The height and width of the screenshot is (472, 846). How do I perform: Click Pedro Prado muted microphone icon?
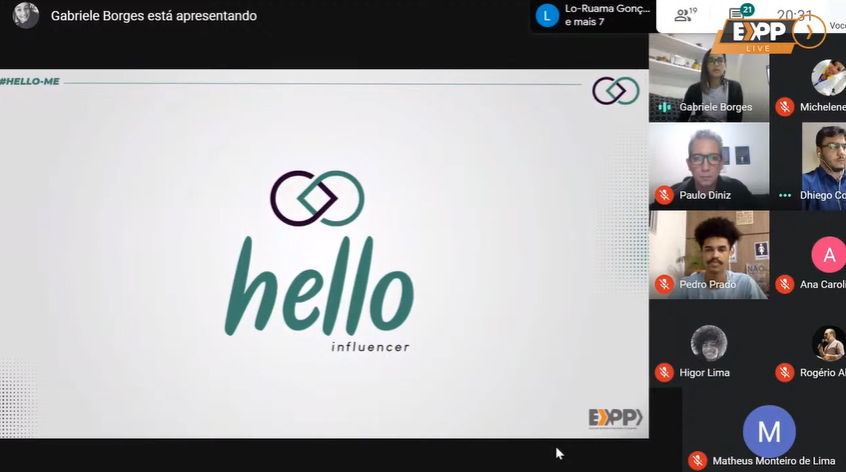click(x=664, y=284)
